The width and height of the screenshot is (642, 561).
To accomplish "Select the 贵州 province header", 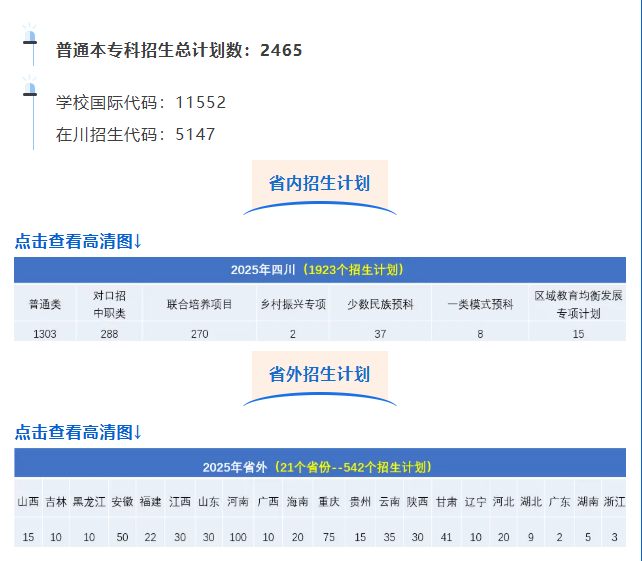I will (x=360, y=502).
